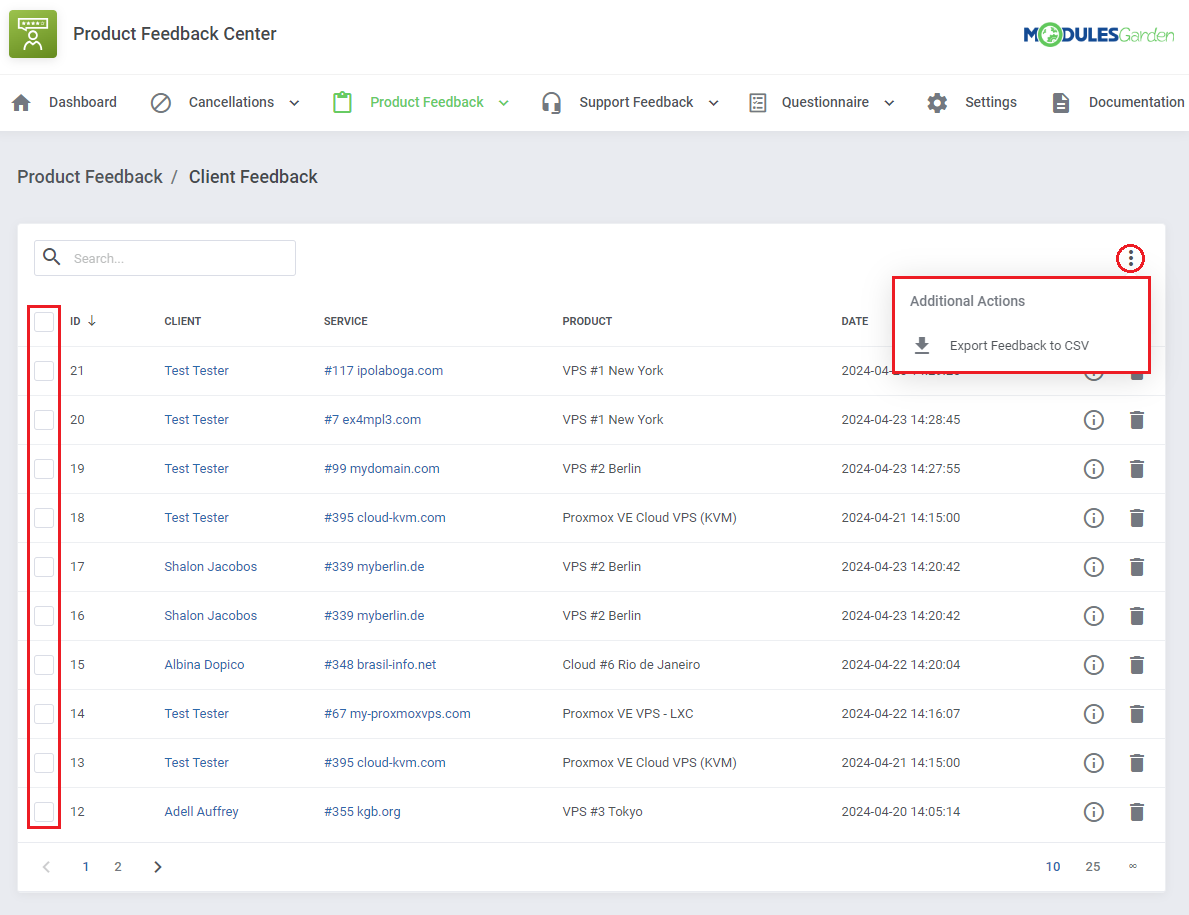Click the Settings gear icon
Screen dimensions: 1189x915
point(937,102)
